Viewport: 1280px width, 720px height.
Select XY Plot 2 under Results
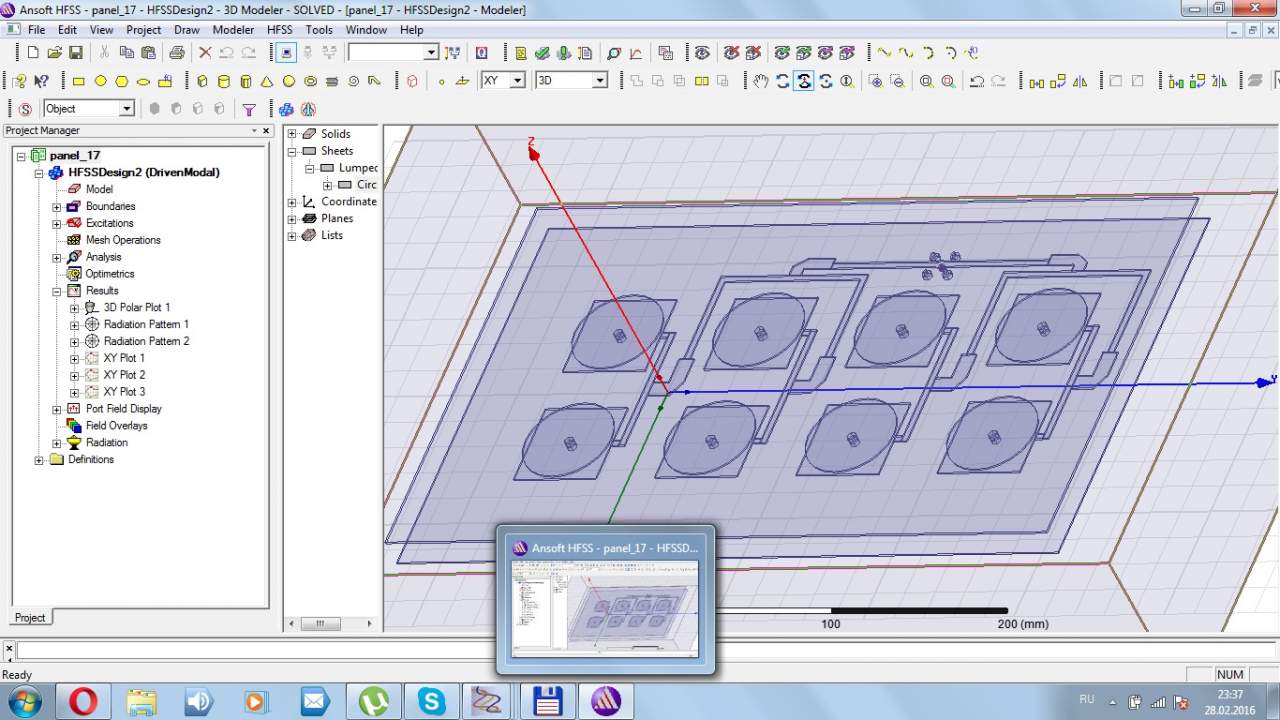(124, 375)
